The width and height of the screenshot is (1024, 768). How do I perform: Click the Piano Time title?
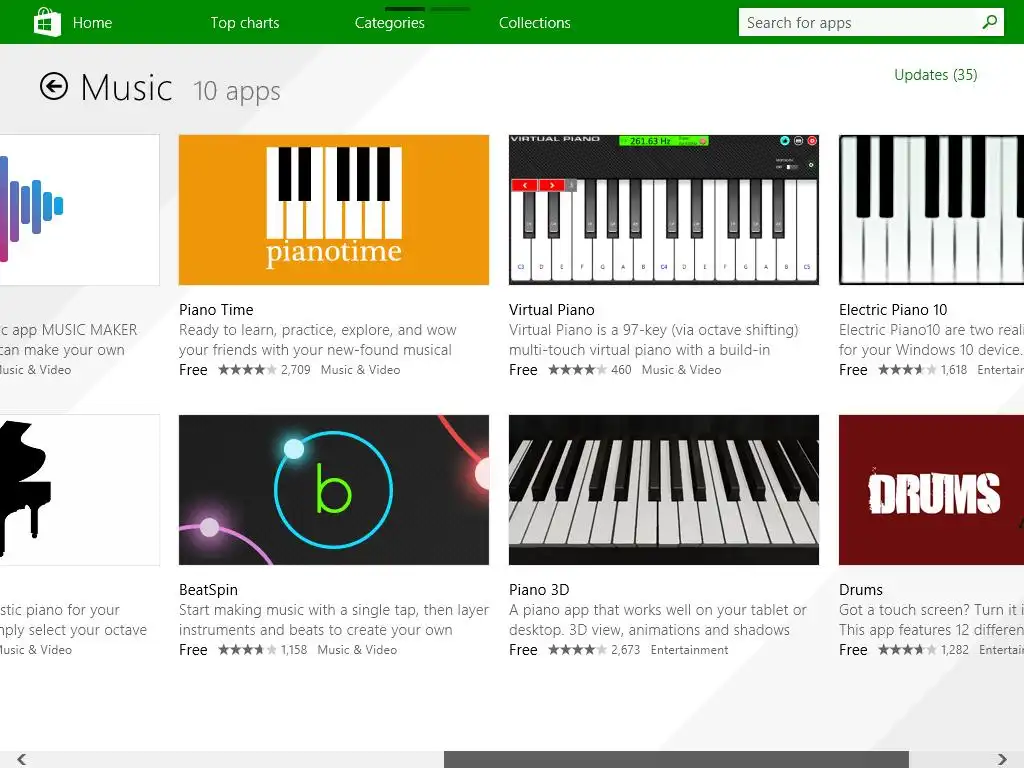tap(216, 310)
